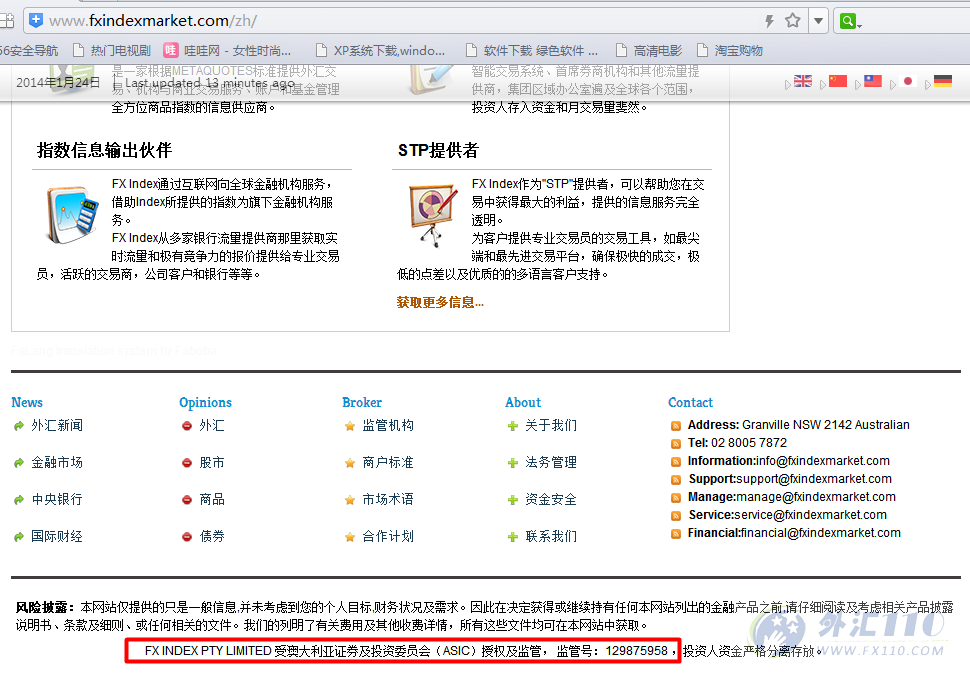This screenshot has width=970, height=677.
Task: Click the info@fxindexmarket.com email
Action: coord(823,461)
